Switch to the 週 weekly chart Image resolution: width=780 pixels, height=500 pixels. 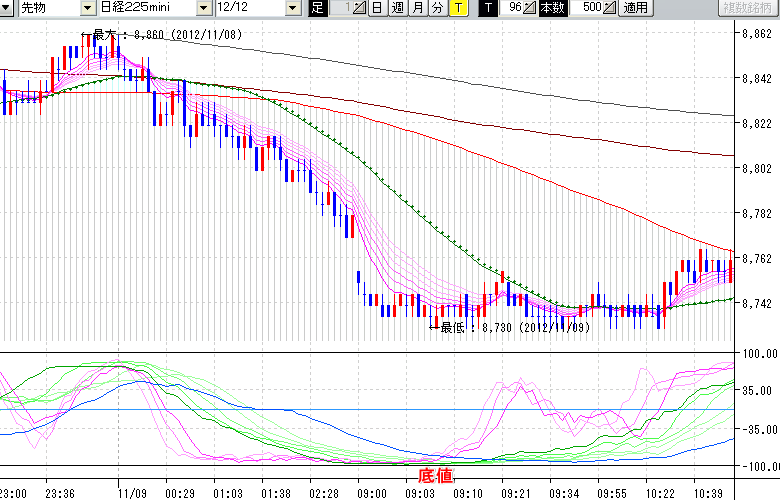tap(397, 8)
